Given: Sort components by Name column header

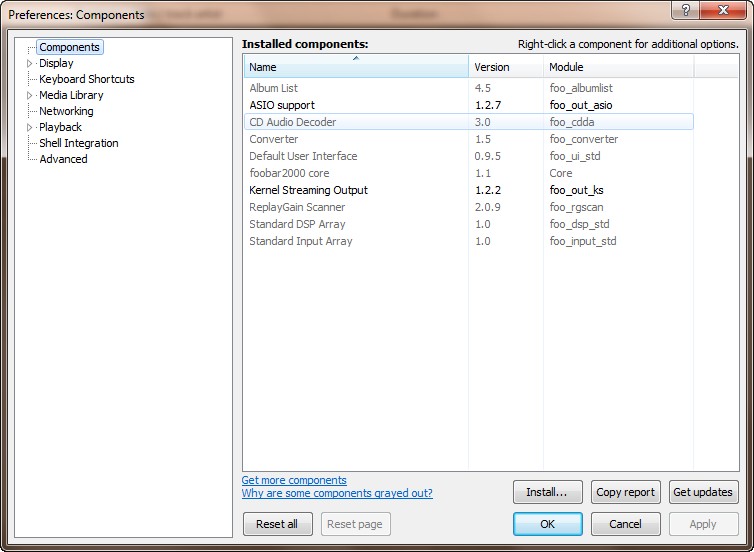Looking at the screenshot, I should click(356, 66).
